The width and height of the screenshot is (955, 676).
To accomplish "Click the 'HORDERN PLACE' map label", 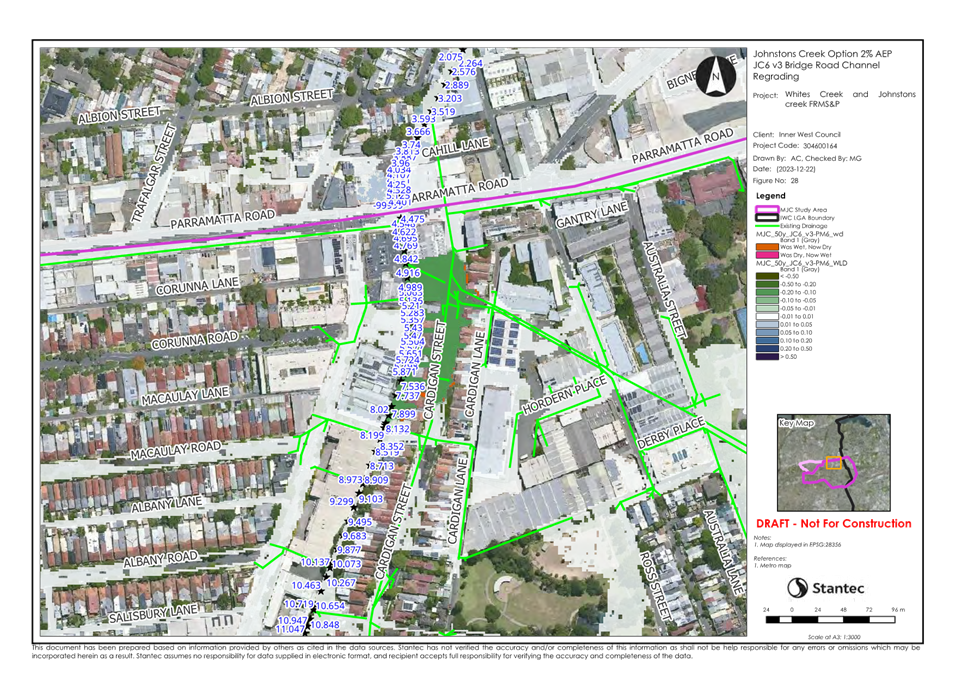I will point(565,395).
